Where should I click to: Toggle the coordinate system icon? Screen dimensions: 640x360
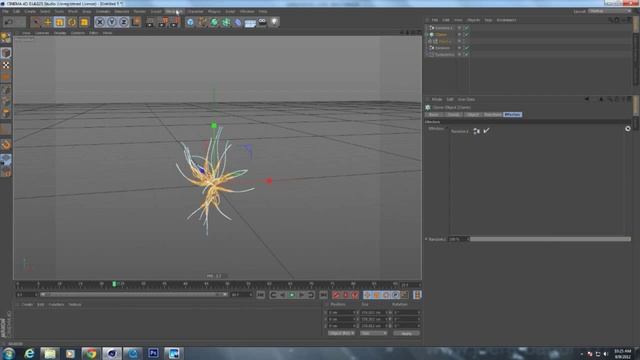pos(136,22)
